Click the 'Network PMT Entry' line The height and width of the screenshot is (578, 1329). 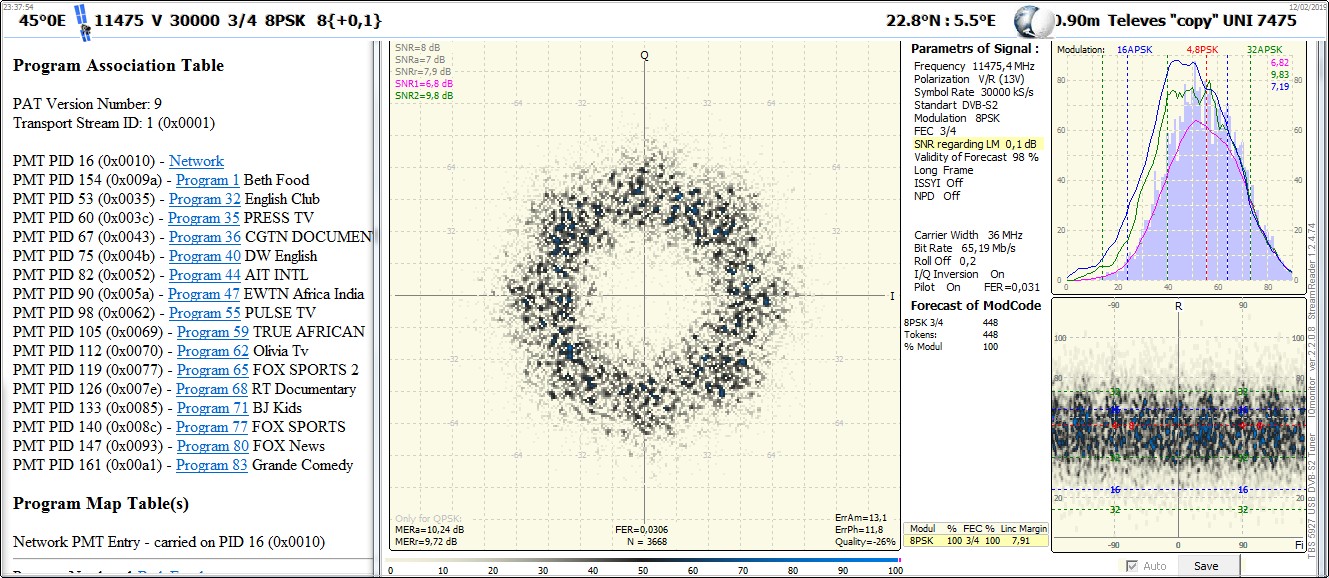(x=169, y=541)
